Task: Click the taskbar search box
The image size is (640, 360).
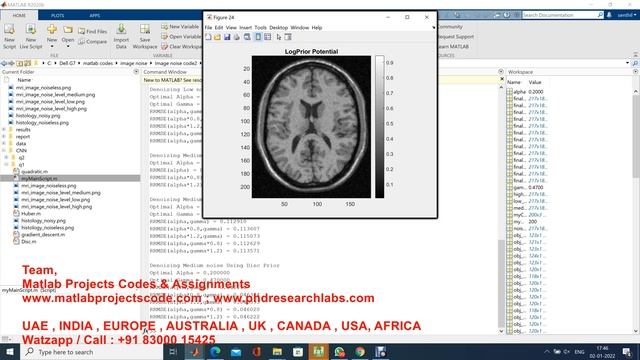Action: 91,352
